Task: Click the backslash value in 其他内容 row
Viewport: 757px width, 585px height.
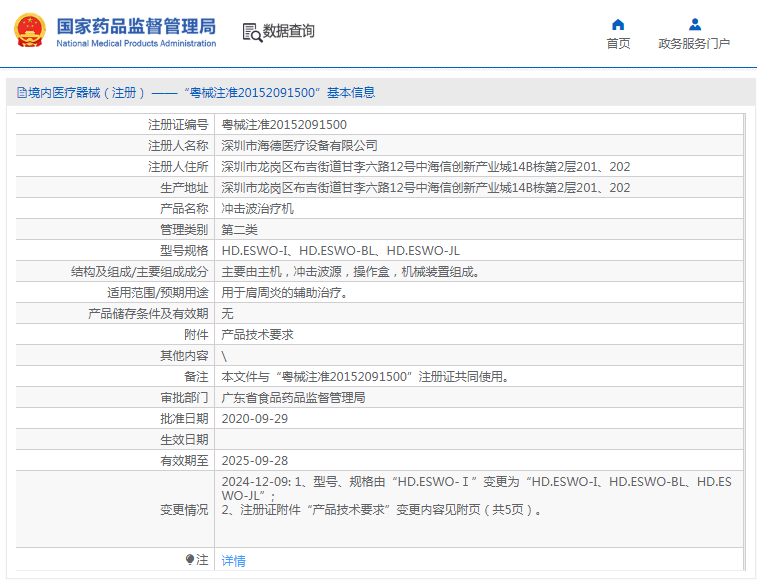Action: [x=224, y=356]
